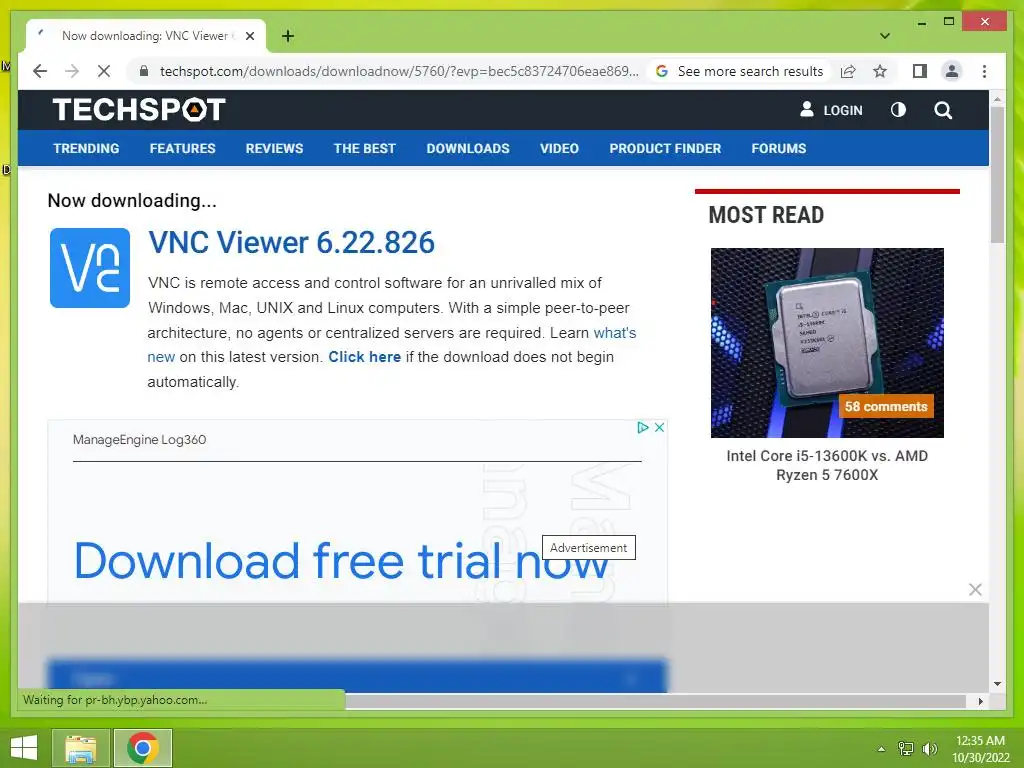Visit the FORUMS section

[x=778, y=148]
